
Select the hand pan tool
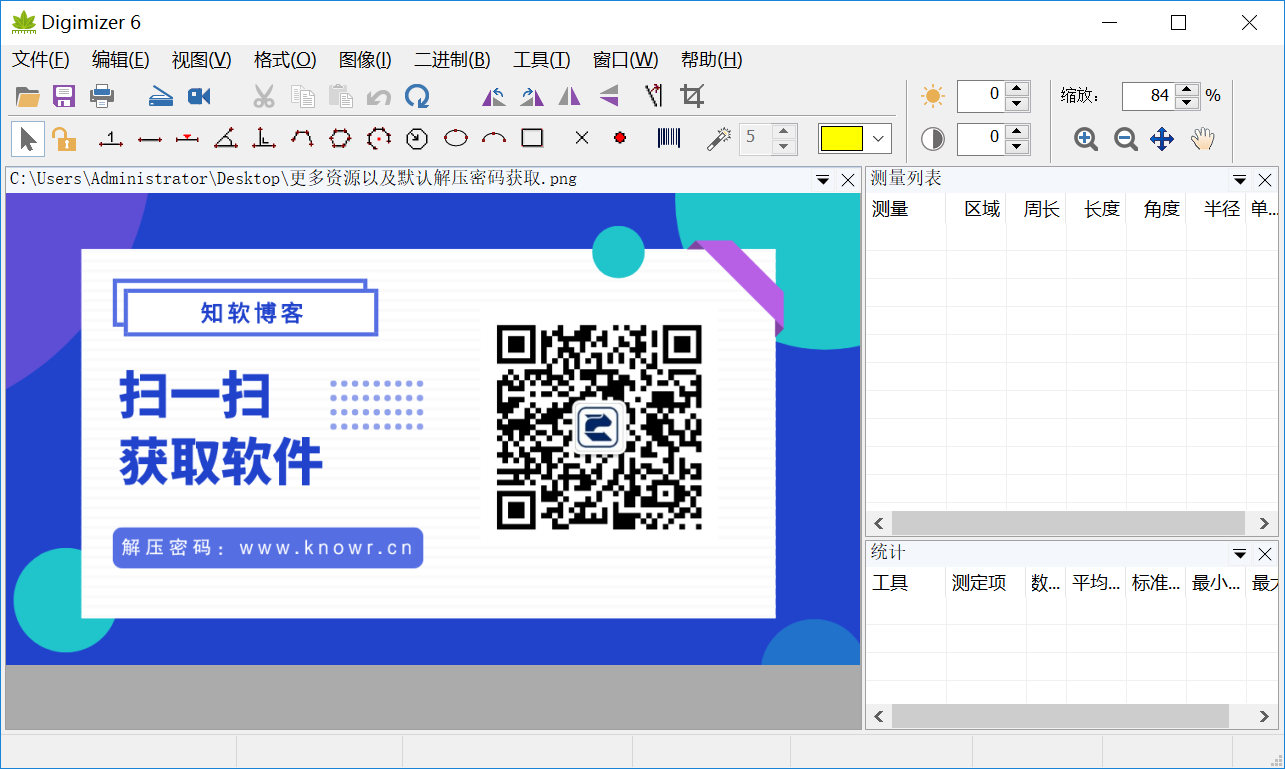click(x=1202, y=139)
